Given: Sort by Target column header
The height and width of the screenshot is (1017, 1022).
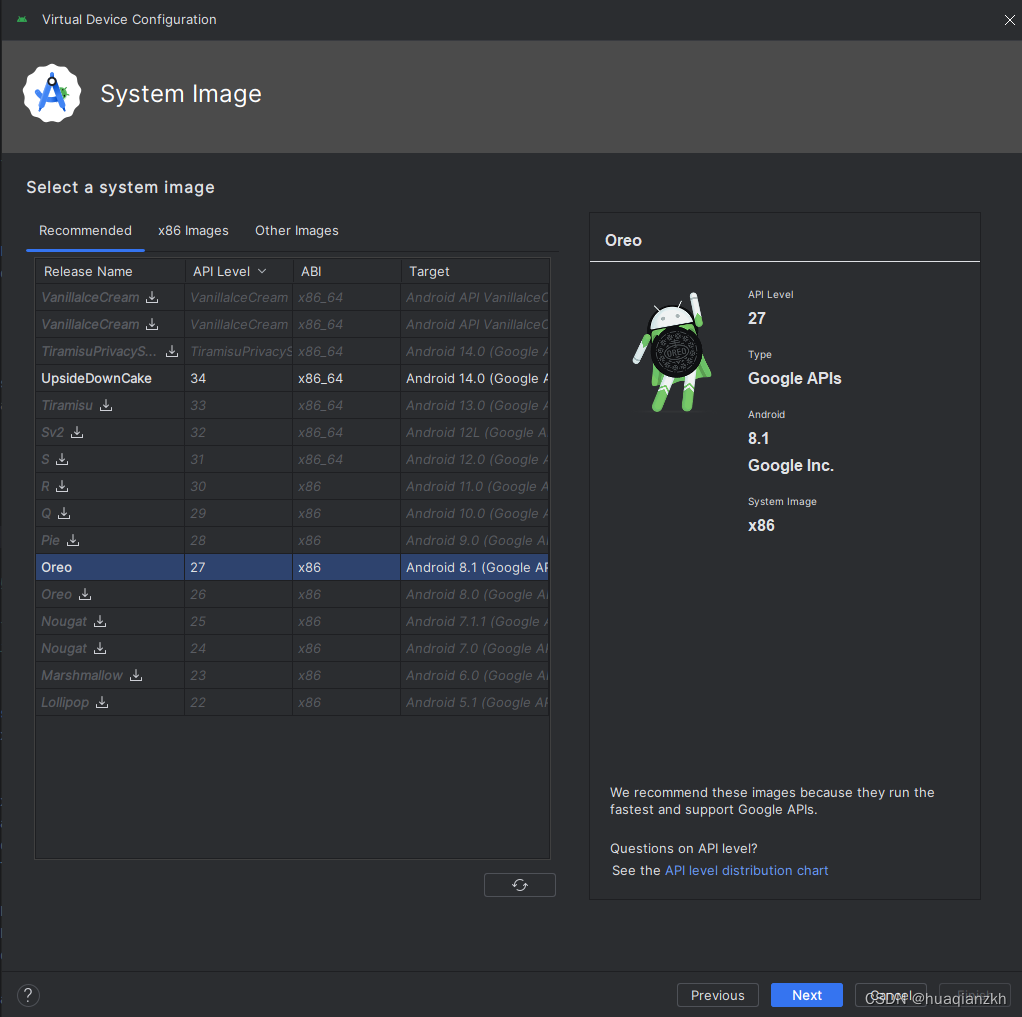Looking at the screenshot, I should [475, 271].
